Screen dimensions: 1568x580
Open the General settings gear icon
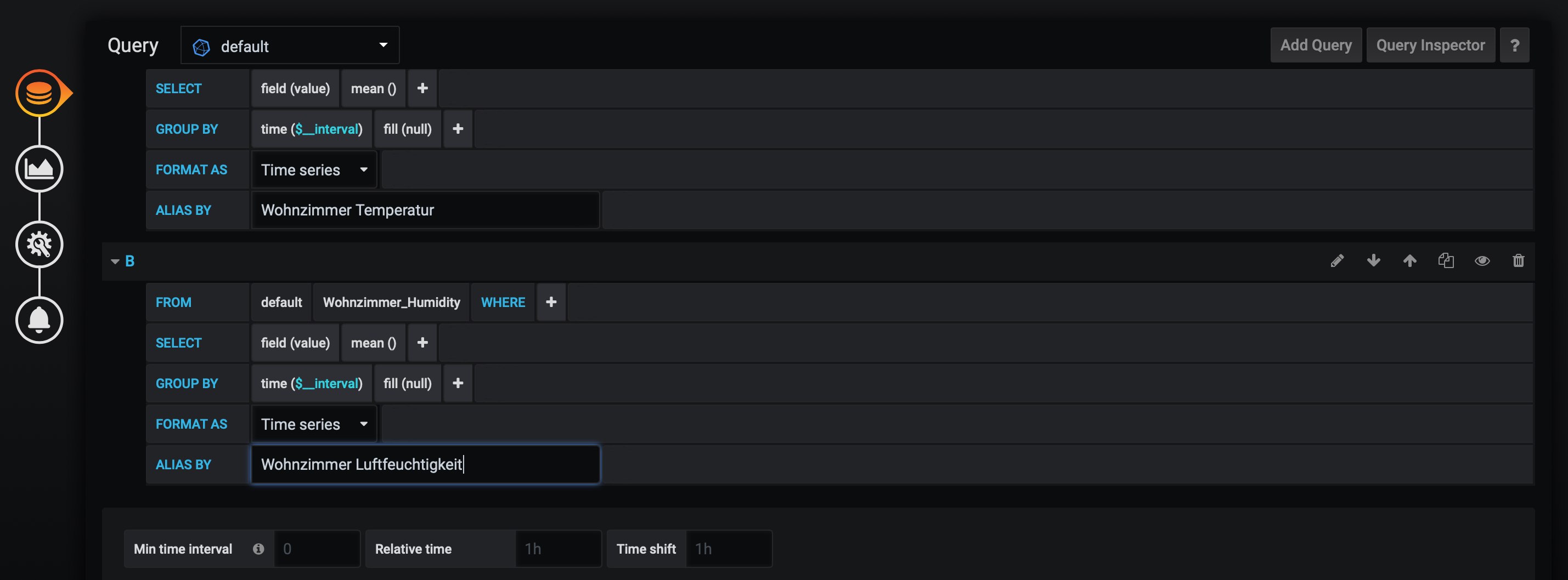(x=39, y=244)
